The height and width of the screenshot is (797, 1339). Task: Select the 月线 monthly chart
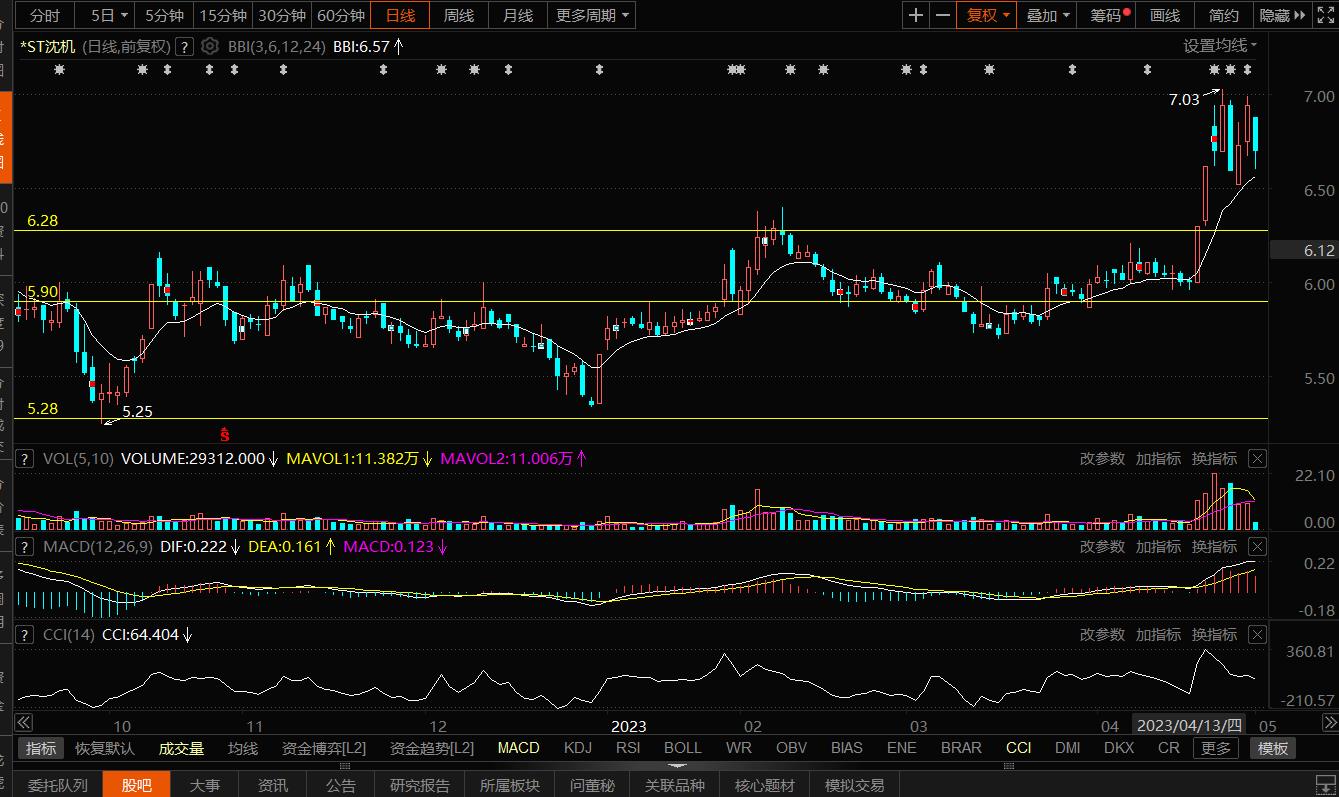(x=518, y=15)
